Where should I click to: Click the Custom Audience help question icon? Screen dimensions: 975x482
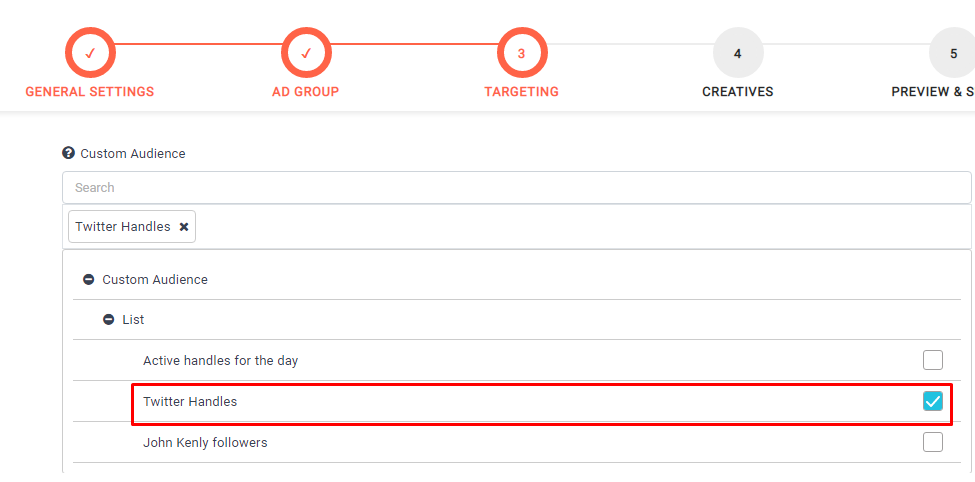click(x=68, y=153)
